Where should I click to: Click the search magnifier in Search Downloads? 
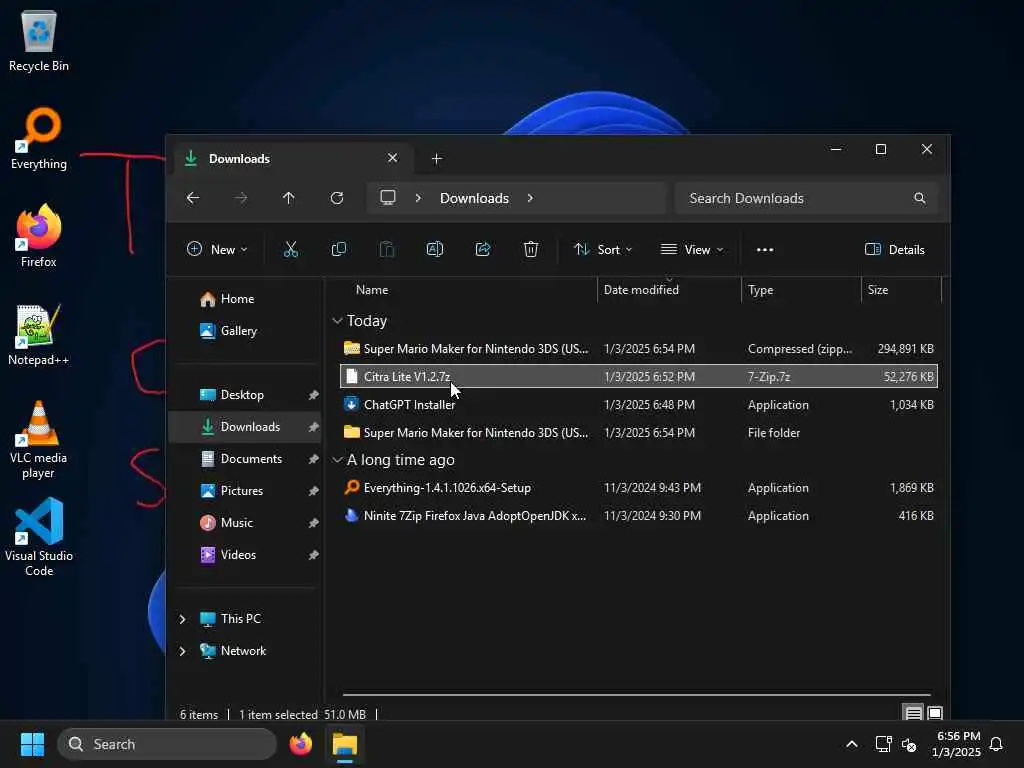pyautogui.click(x=920, y=198)
